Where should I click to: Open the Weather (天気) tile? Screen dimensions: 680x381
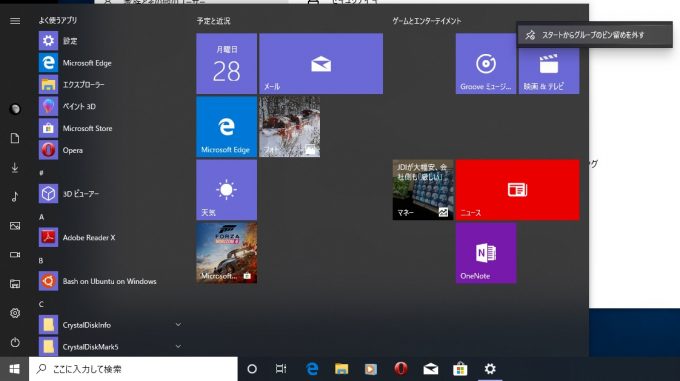tap(226, 190)
